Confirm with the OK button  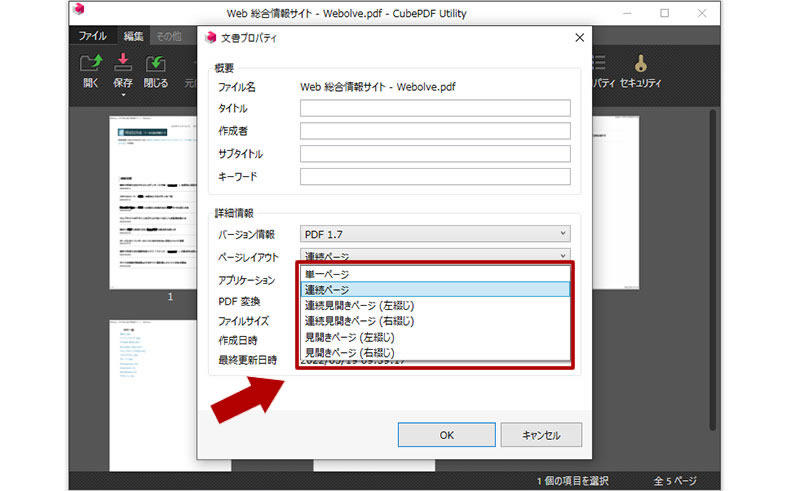pos(446,435)
